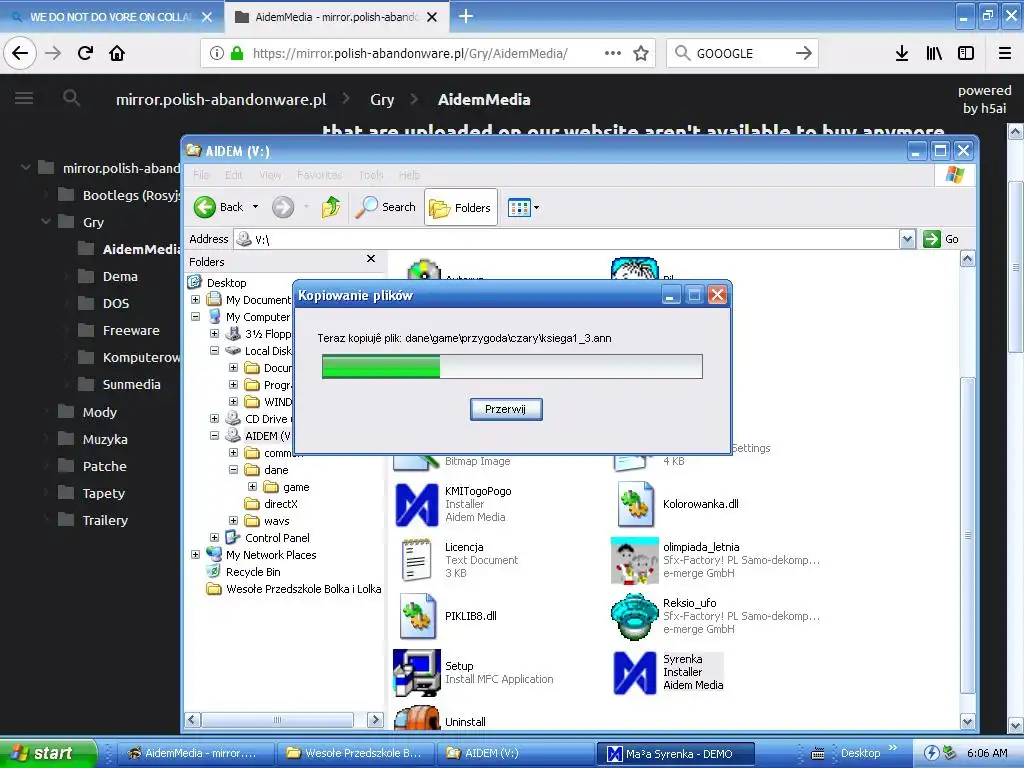This screenshot has width=1024, height=768.
Task: Open the Back history dropdown arrow
Action: click(x=255, y=207)
